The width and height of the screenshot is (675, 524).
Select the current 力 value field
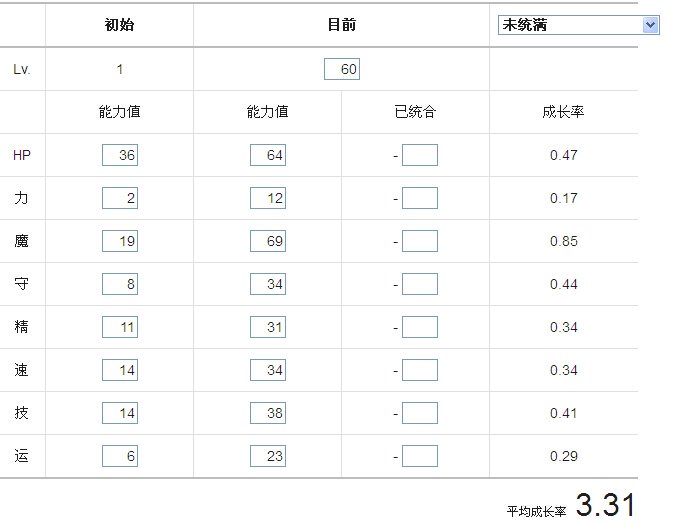point(268,198)
